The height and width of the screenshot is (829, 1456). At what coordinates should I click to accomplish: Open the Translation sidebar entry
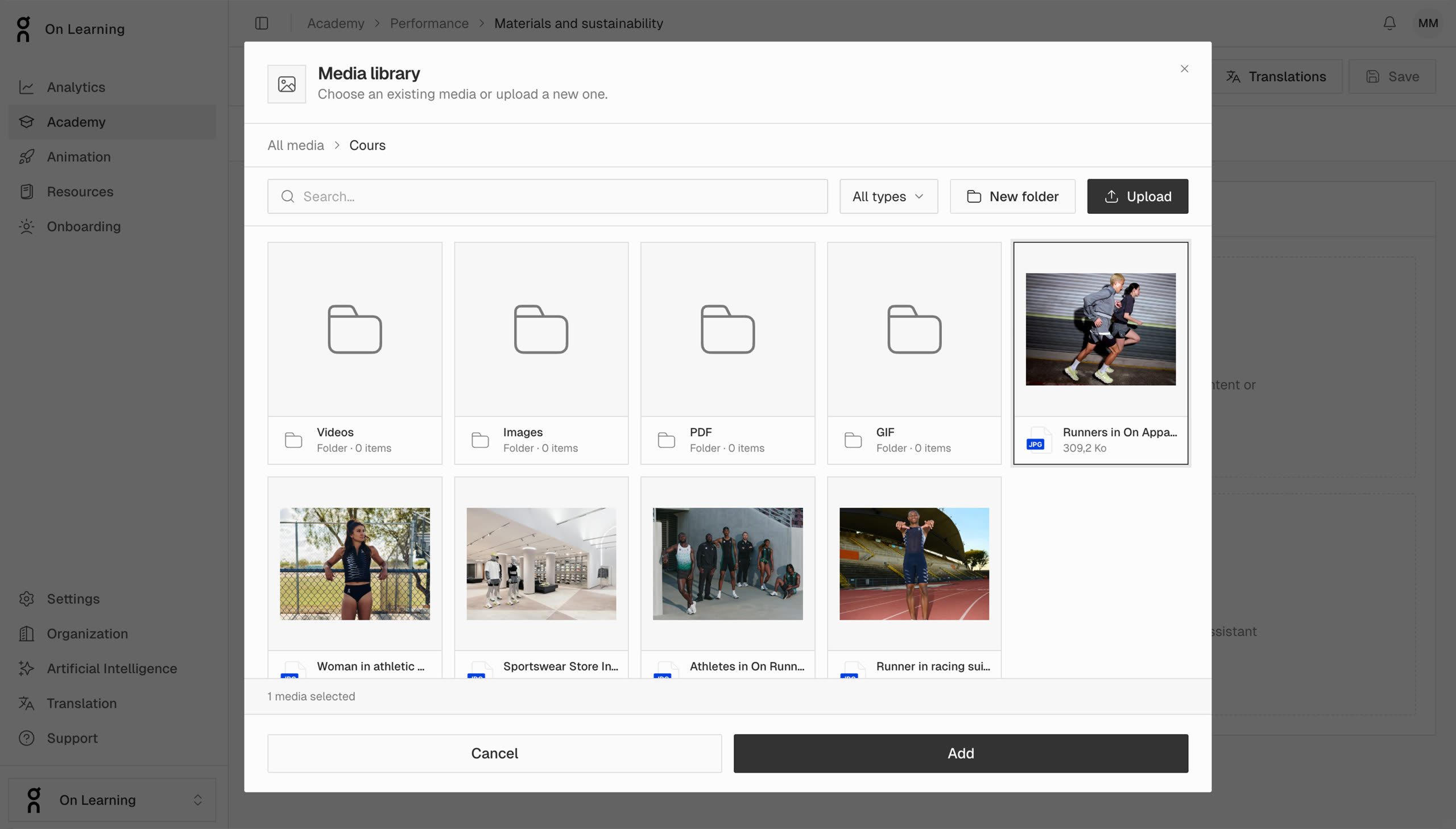112,703
